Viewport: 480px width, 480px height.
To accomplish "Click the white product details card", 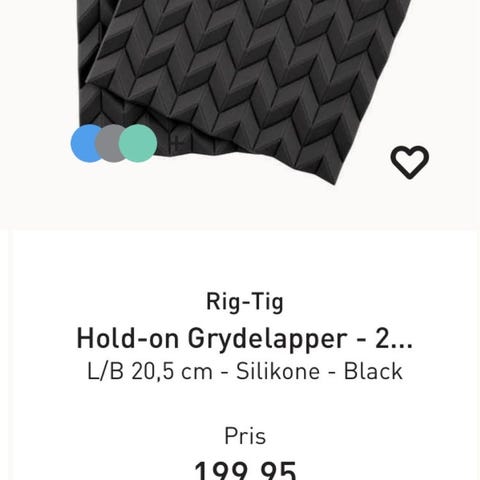I will point(243,355).
